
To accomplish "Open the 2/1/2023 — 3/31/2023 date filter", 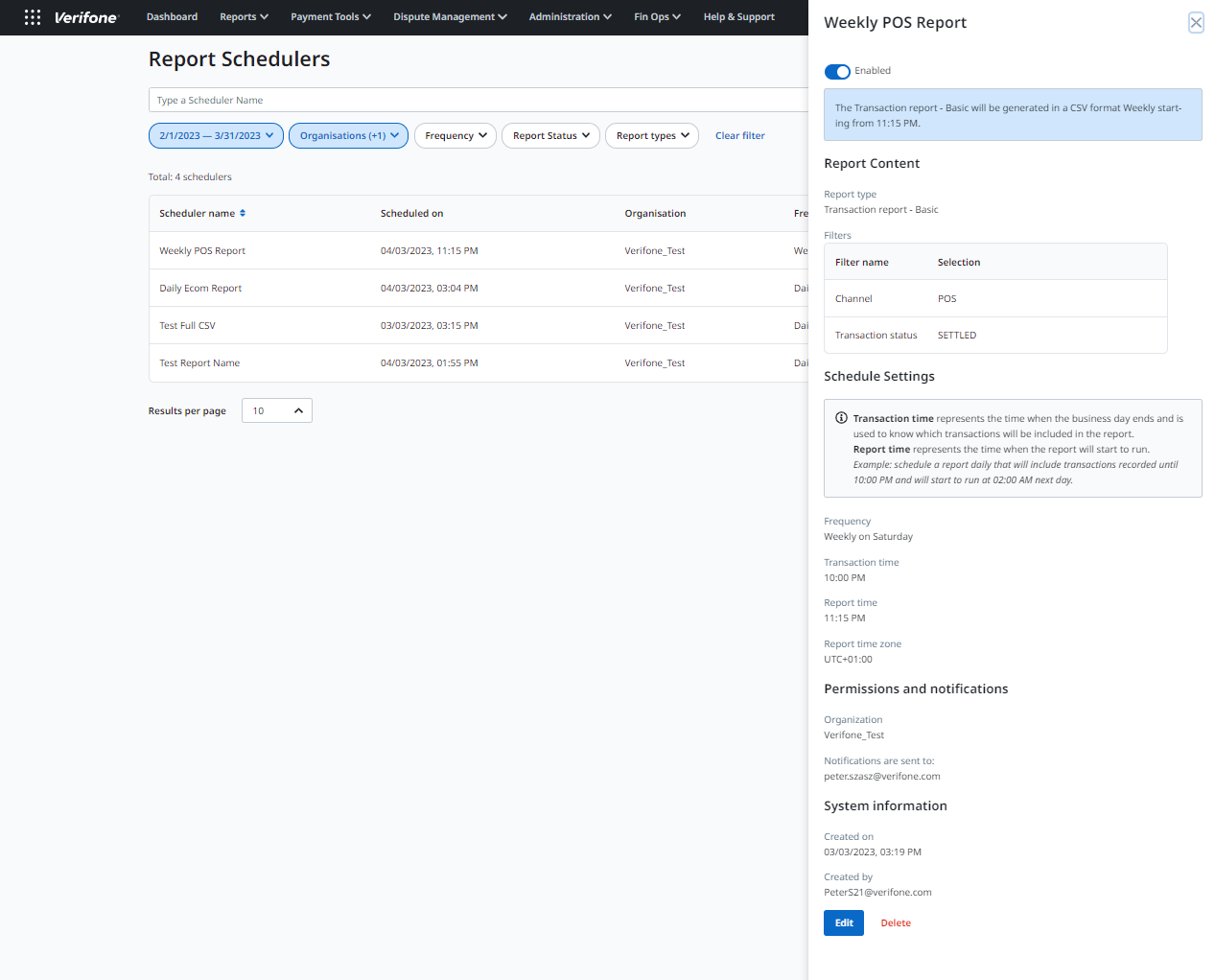I will click(x=215, y=135).
